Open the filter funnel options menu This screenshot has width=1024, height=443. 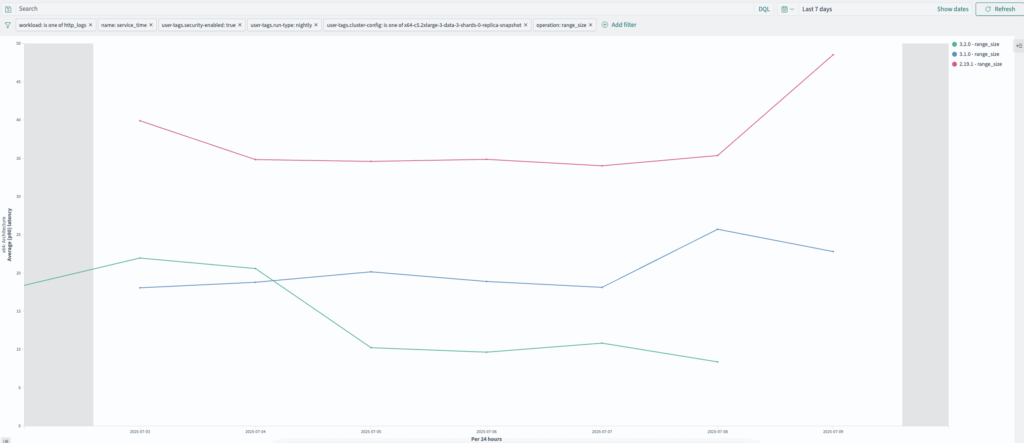(x=8, y=25)
